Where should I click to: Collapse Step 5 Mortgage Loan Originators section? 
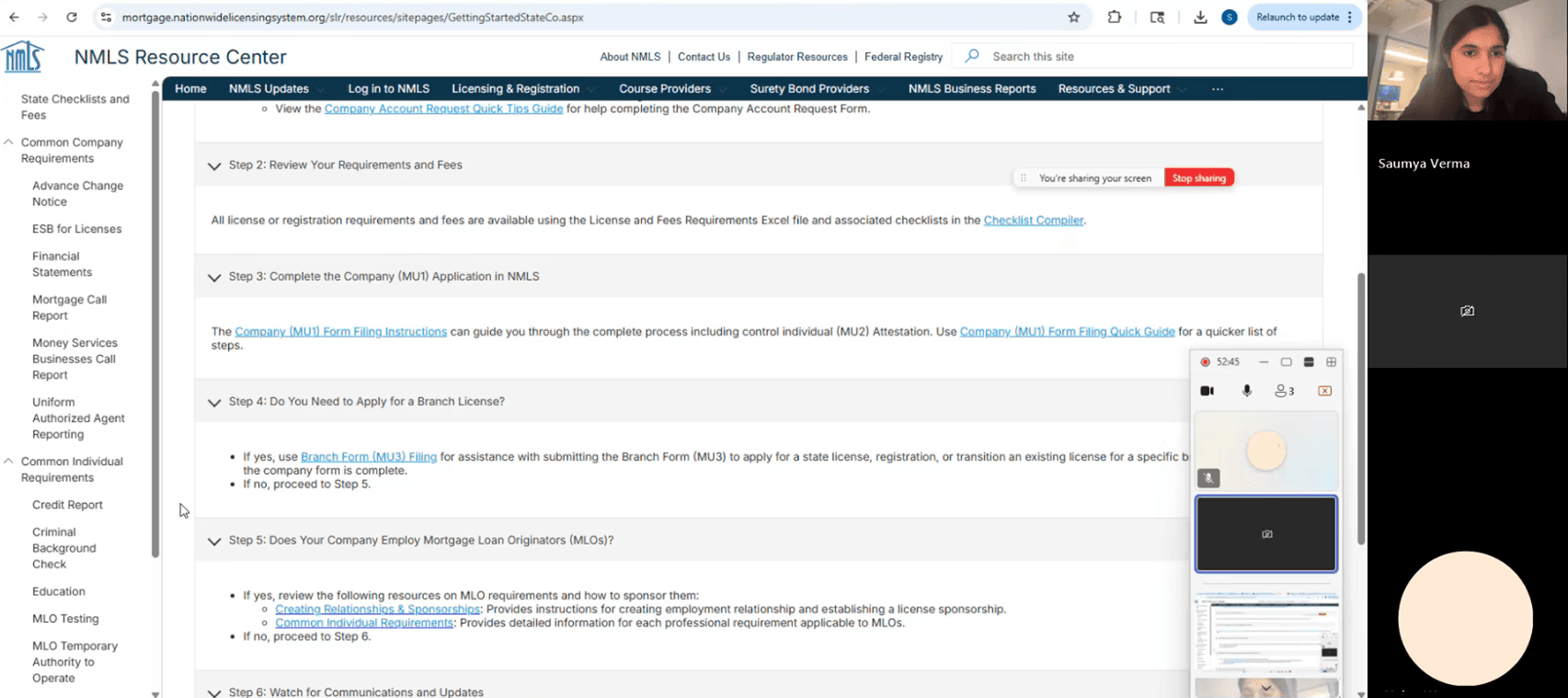pos(214,542)
